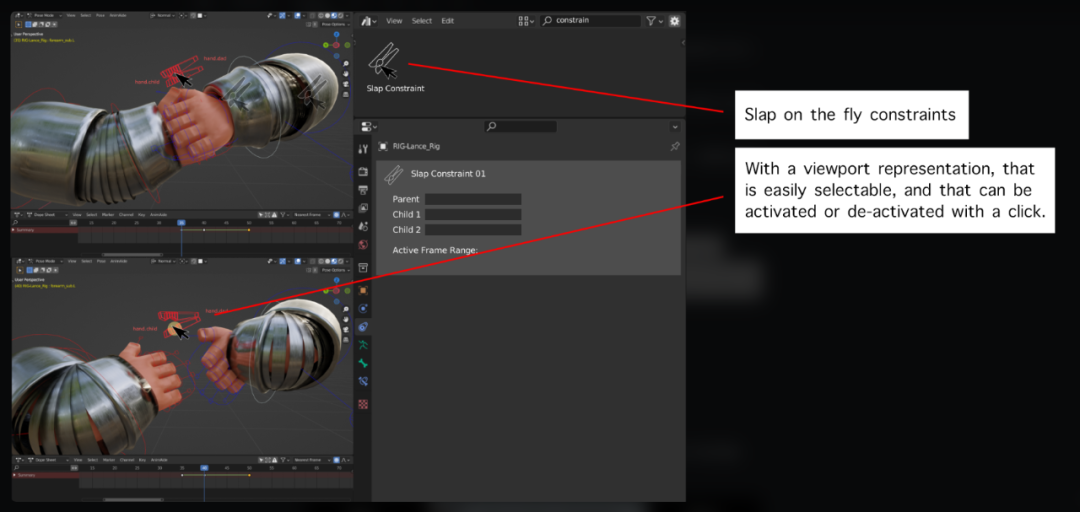Open the asset browser filter dropdown
Viewport: 1080px width, 512px height.
click(x=654, y=21)
